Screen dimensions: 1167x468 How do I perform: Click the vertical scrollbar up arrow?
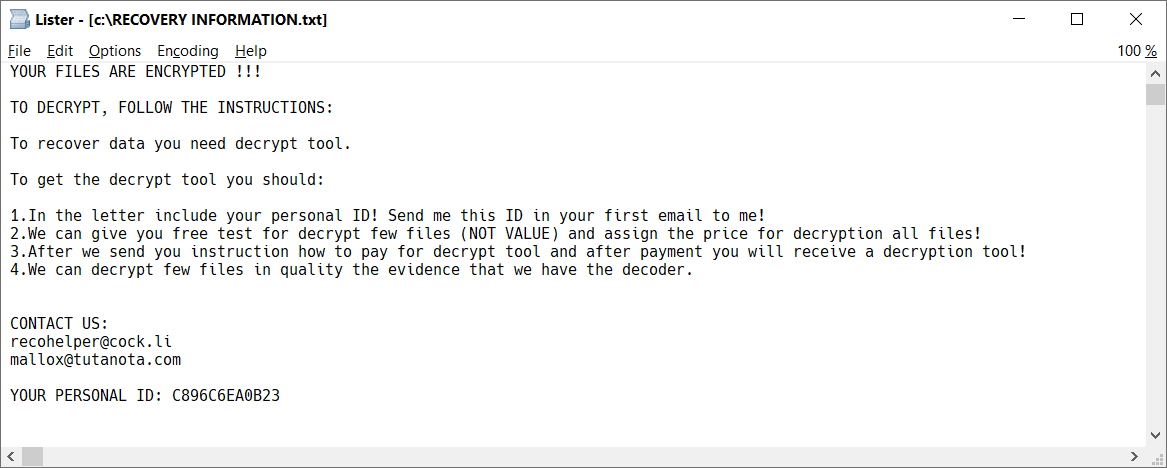click(1156, 74)
